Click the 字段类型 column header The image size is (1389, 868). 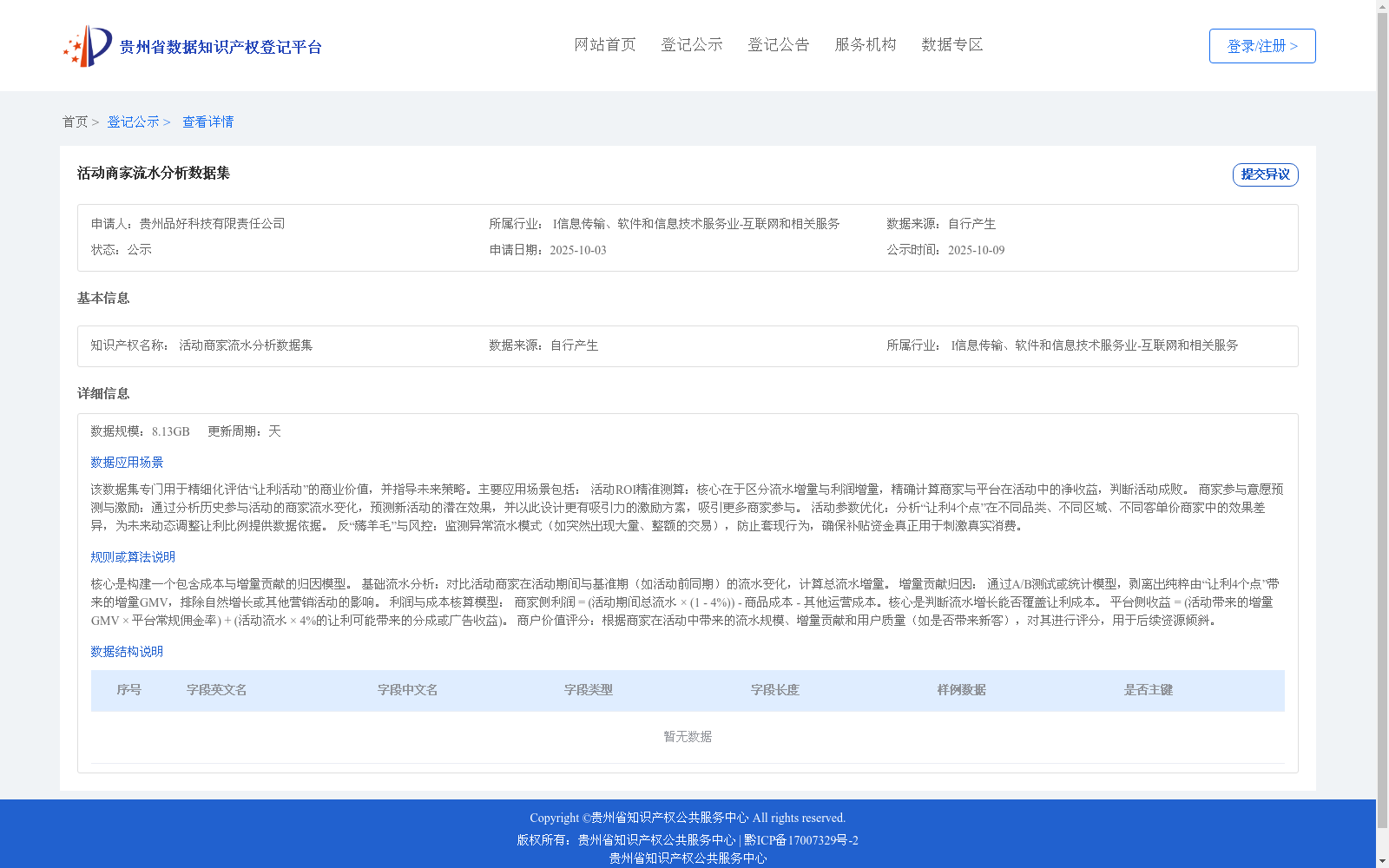589,690
